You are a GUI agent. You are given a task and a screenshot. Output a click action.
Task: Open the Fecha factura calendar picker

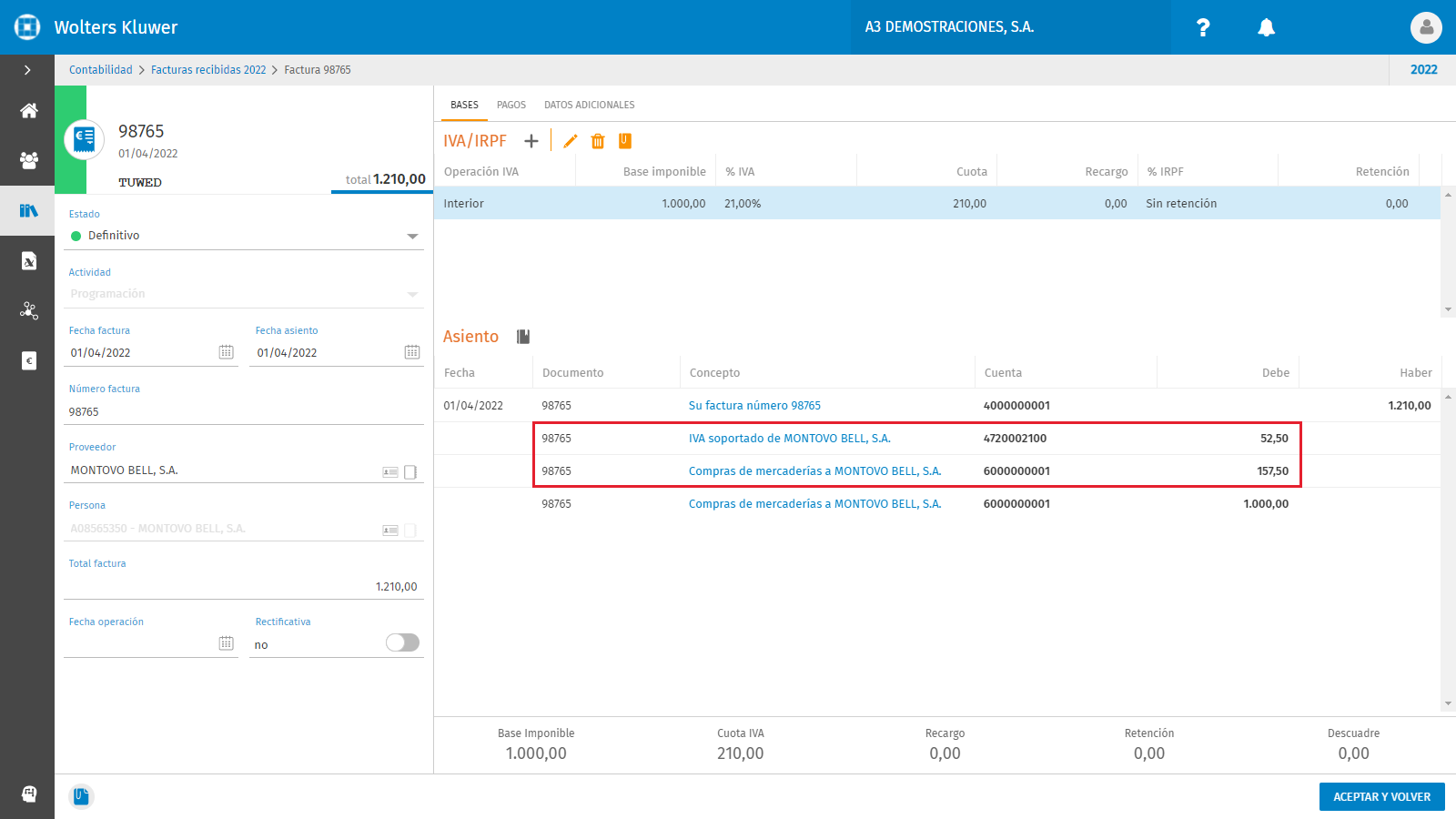pyautogui.click(x=227, y=352)
